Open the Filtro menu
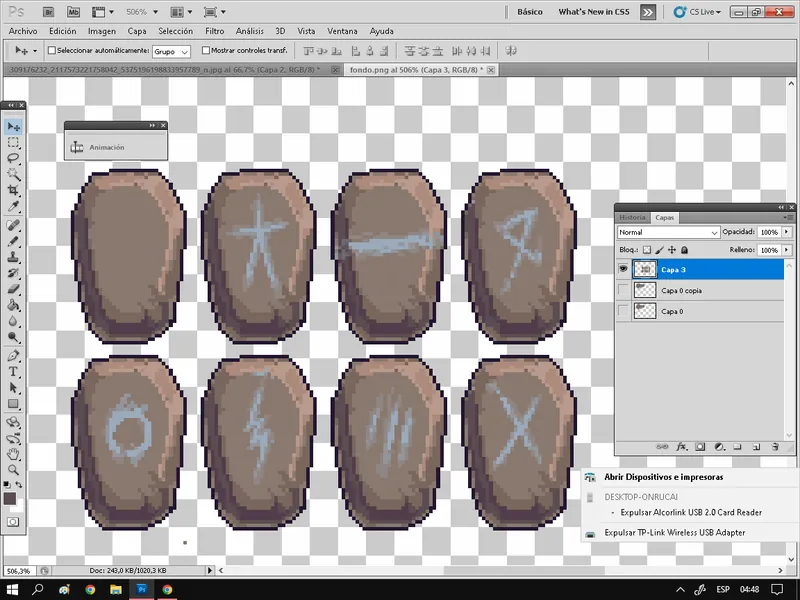The width and height of the screenshot is (800, 600). click(x=214, y=31)
